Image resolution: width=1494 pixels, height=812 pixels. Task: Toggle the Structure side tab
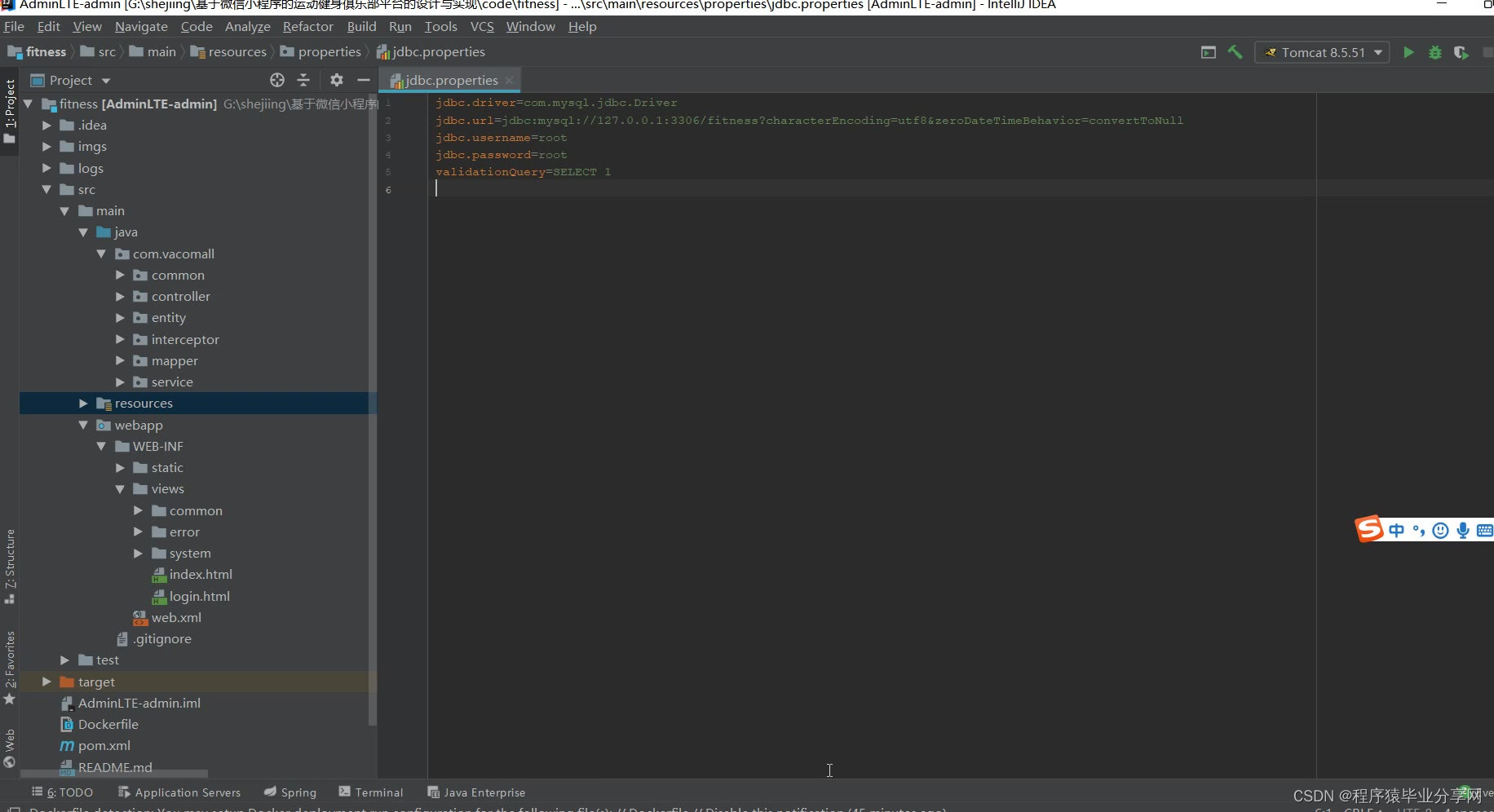[x=10, y=567]
